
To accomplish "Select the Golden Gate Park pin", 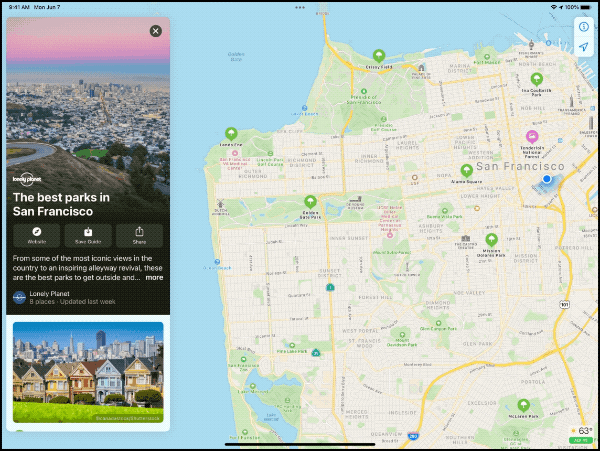I will click(310, 201).
